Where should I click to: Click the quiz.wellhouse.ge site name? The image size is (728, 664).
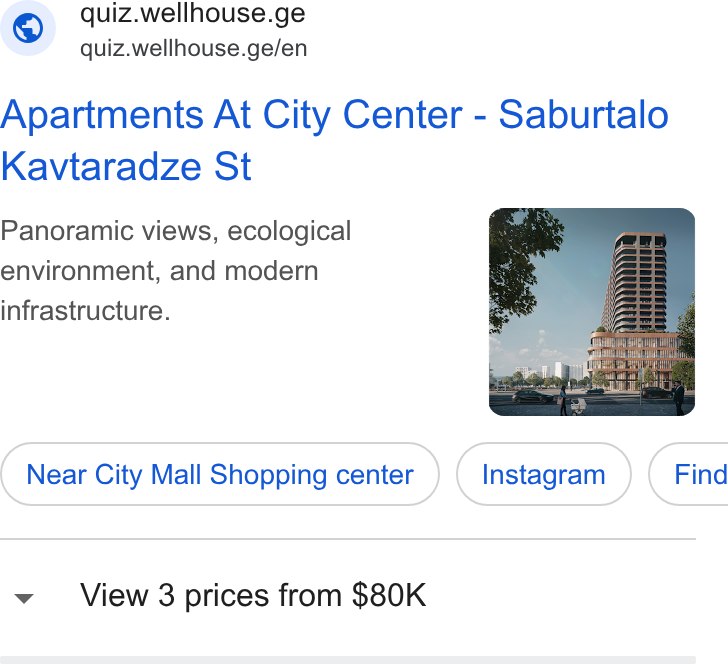(x=193, y=13)
